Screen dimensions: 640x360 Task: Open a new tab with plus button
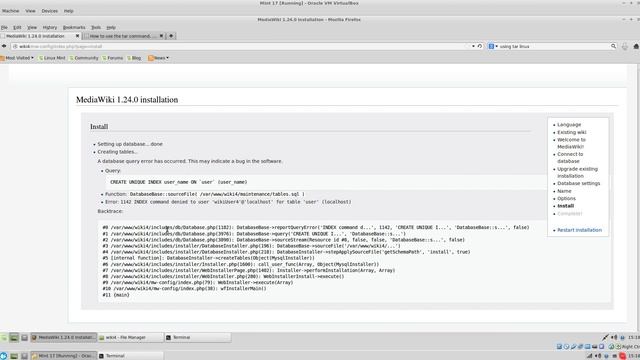coord(171,36)
